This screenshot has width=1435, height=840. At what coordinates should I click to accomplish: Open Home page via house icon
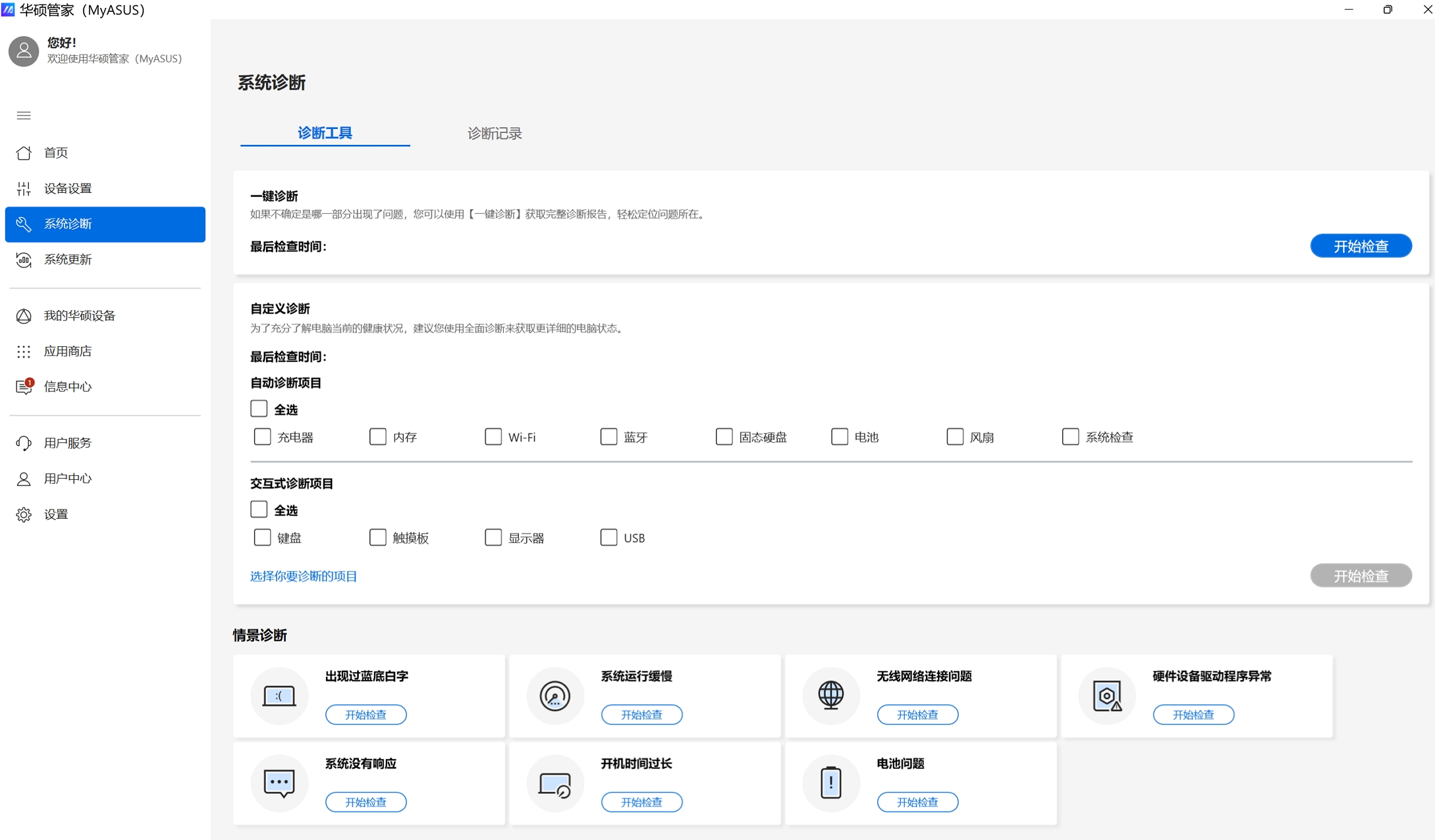24,153
